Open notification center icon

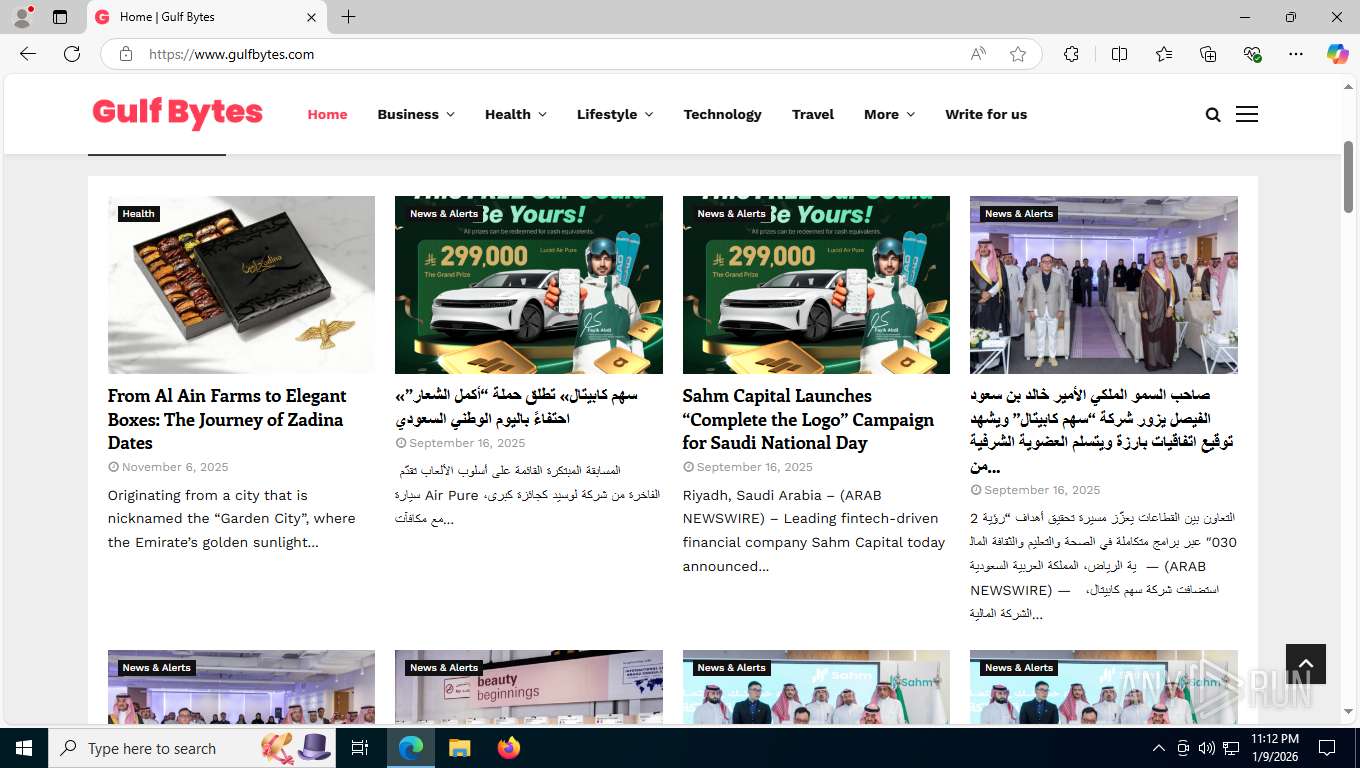[1327, 748]
